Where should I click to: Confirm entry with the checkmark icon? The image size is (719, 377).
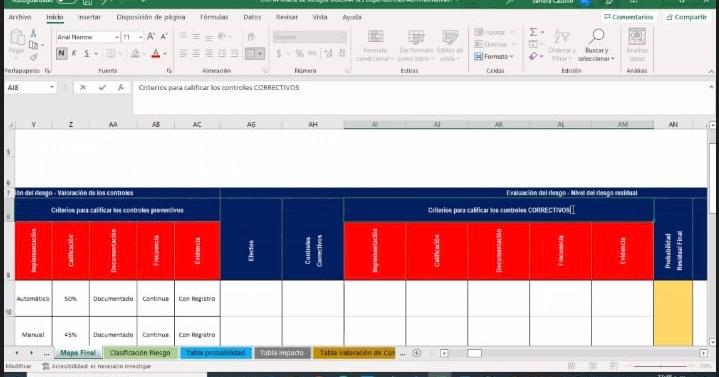tap(102, 87)
